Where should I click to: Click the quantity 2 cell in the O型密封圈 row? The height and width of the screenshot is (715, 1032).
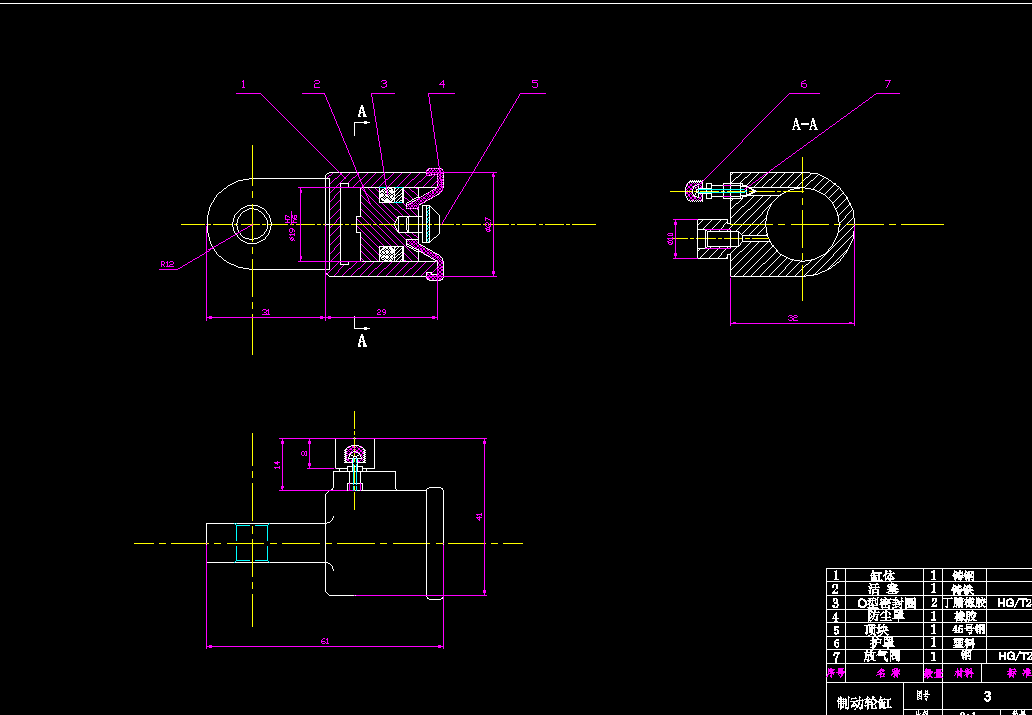933,602
